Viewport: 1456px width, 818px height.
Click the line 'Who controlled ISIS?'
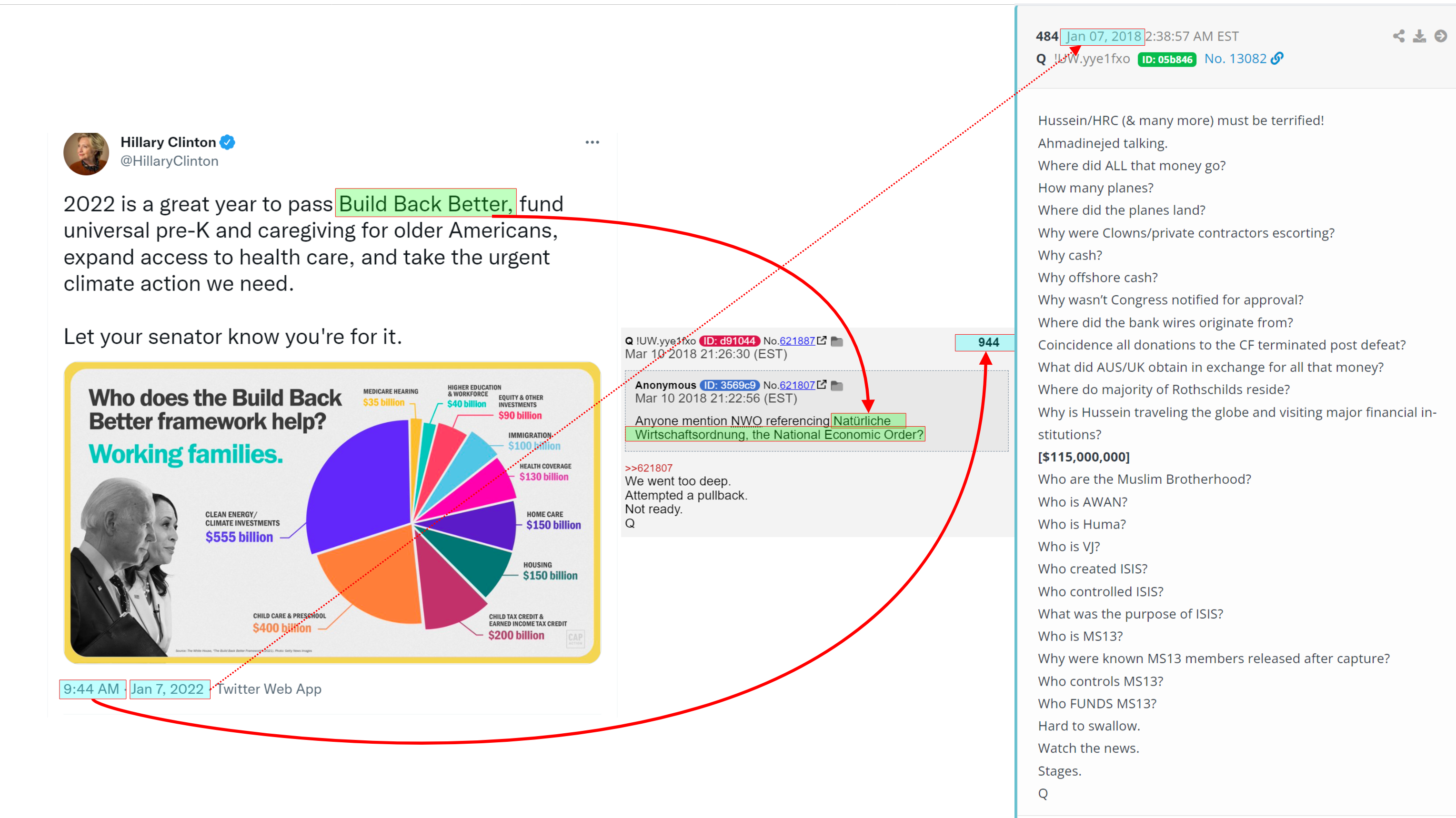(x=1101, y=591)
